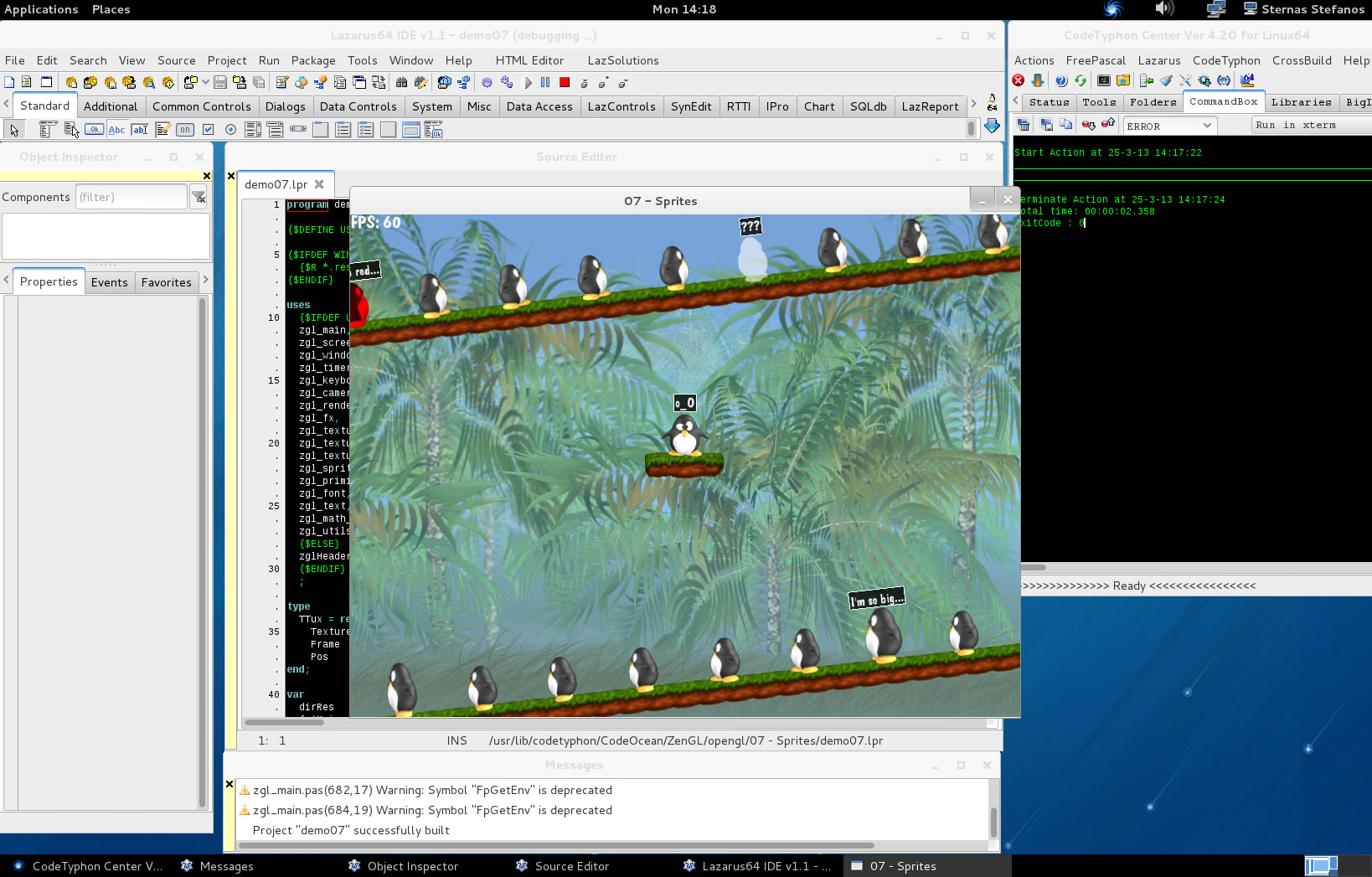Image resolution: width=1372 pixels, height=877 pixels.
Task: Click blue question mark help icon in CodeTyphon
Action: (1060, 80)
